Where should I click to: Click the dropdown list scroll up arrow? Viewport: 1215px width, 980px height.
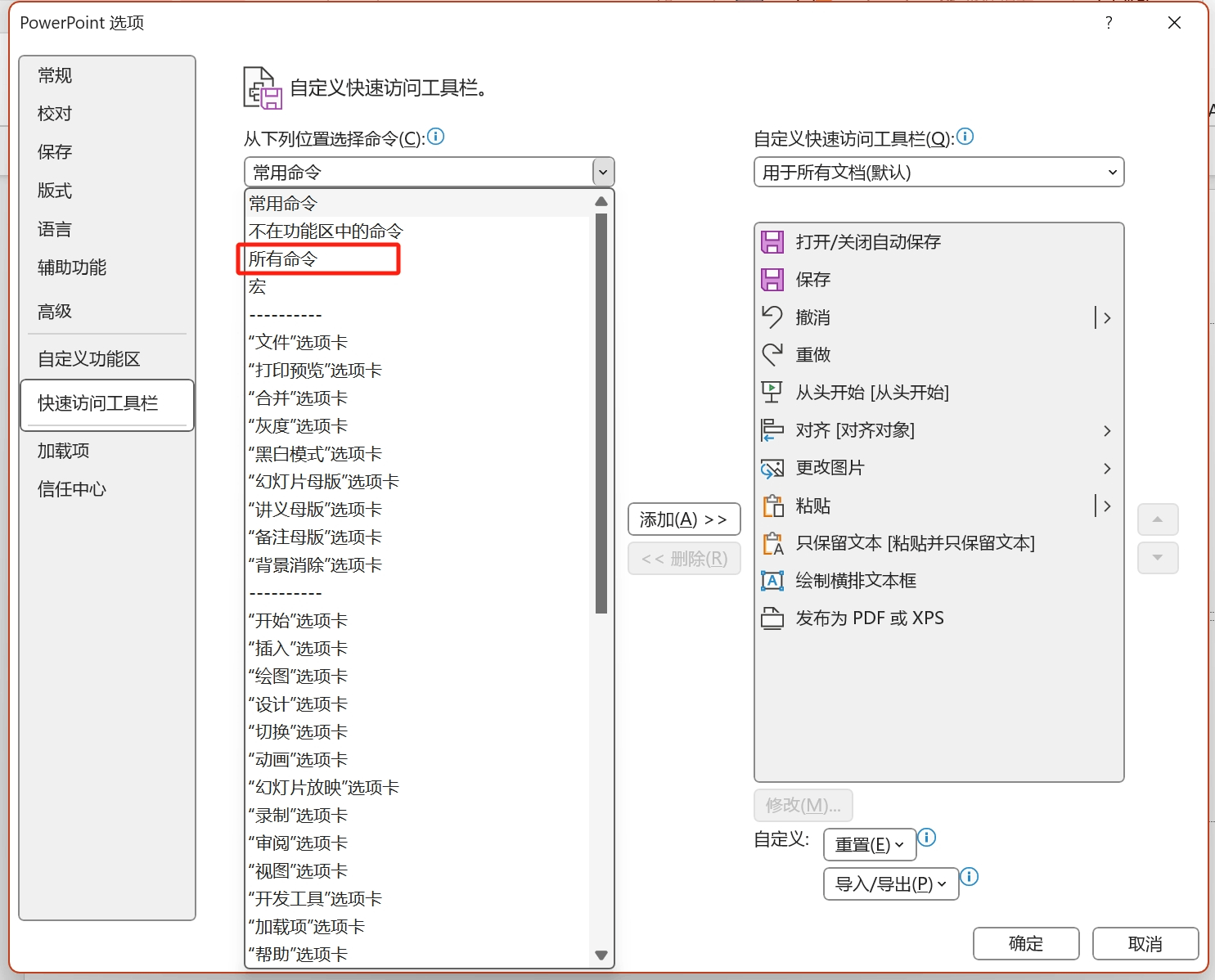pyautogui.click(x=601, y=201)
